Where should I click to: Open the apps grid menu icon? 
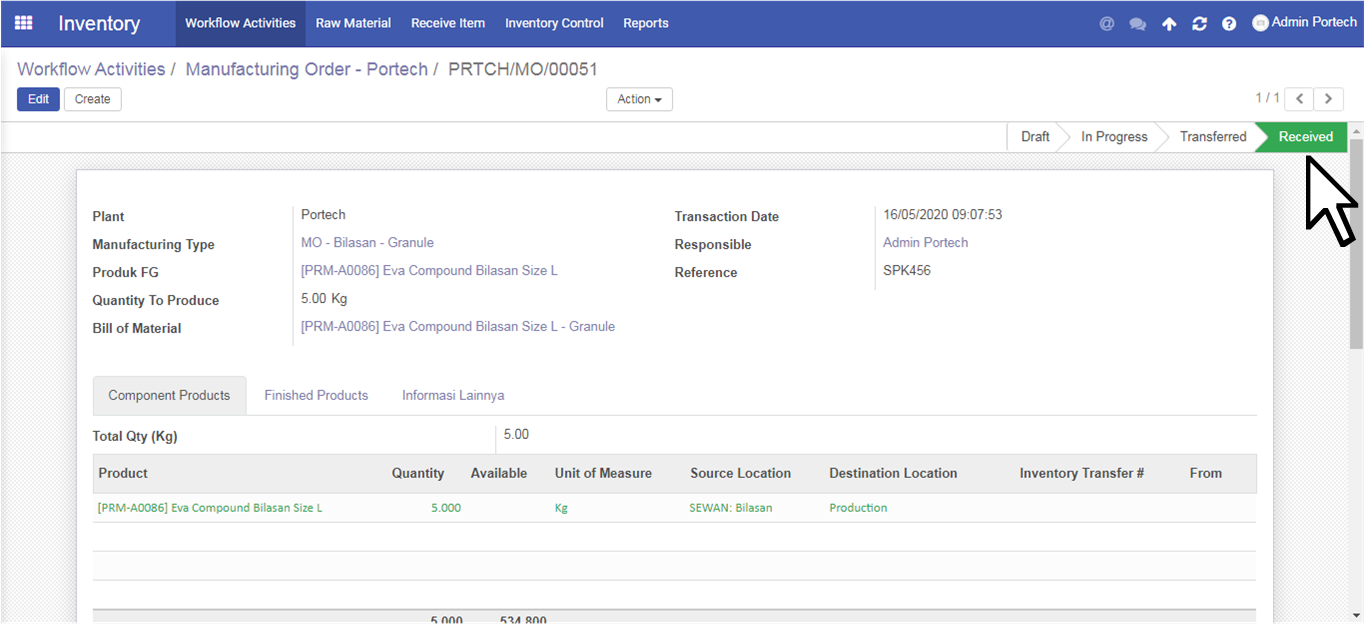click(x=23, y=23)
